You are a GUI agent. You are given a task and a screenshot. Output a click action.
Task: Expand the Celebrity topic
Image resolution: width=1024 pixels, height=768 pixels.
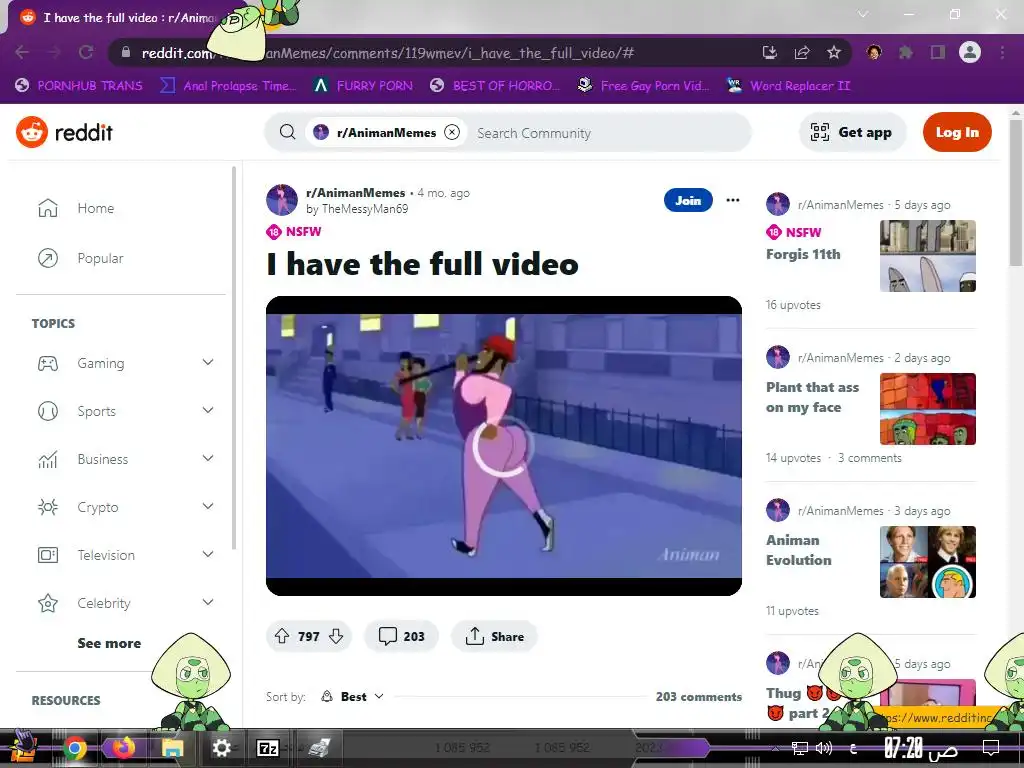208,603
